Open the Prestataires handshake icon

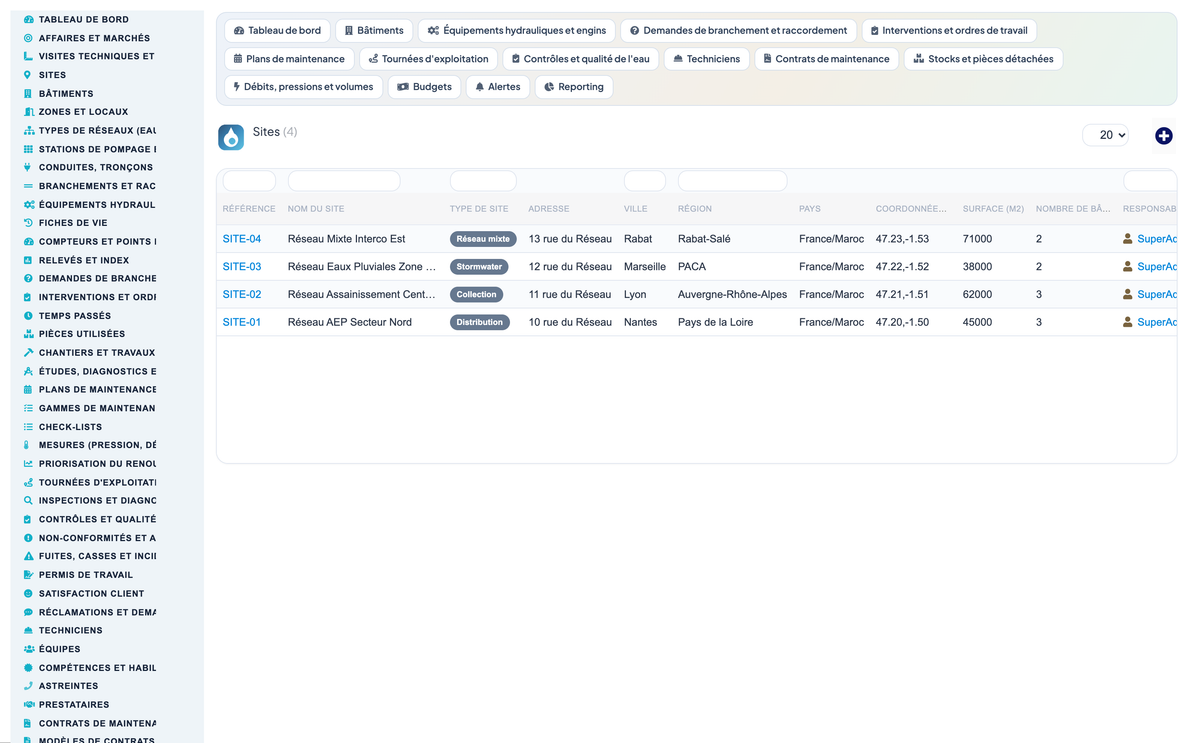tap(28, 704)
